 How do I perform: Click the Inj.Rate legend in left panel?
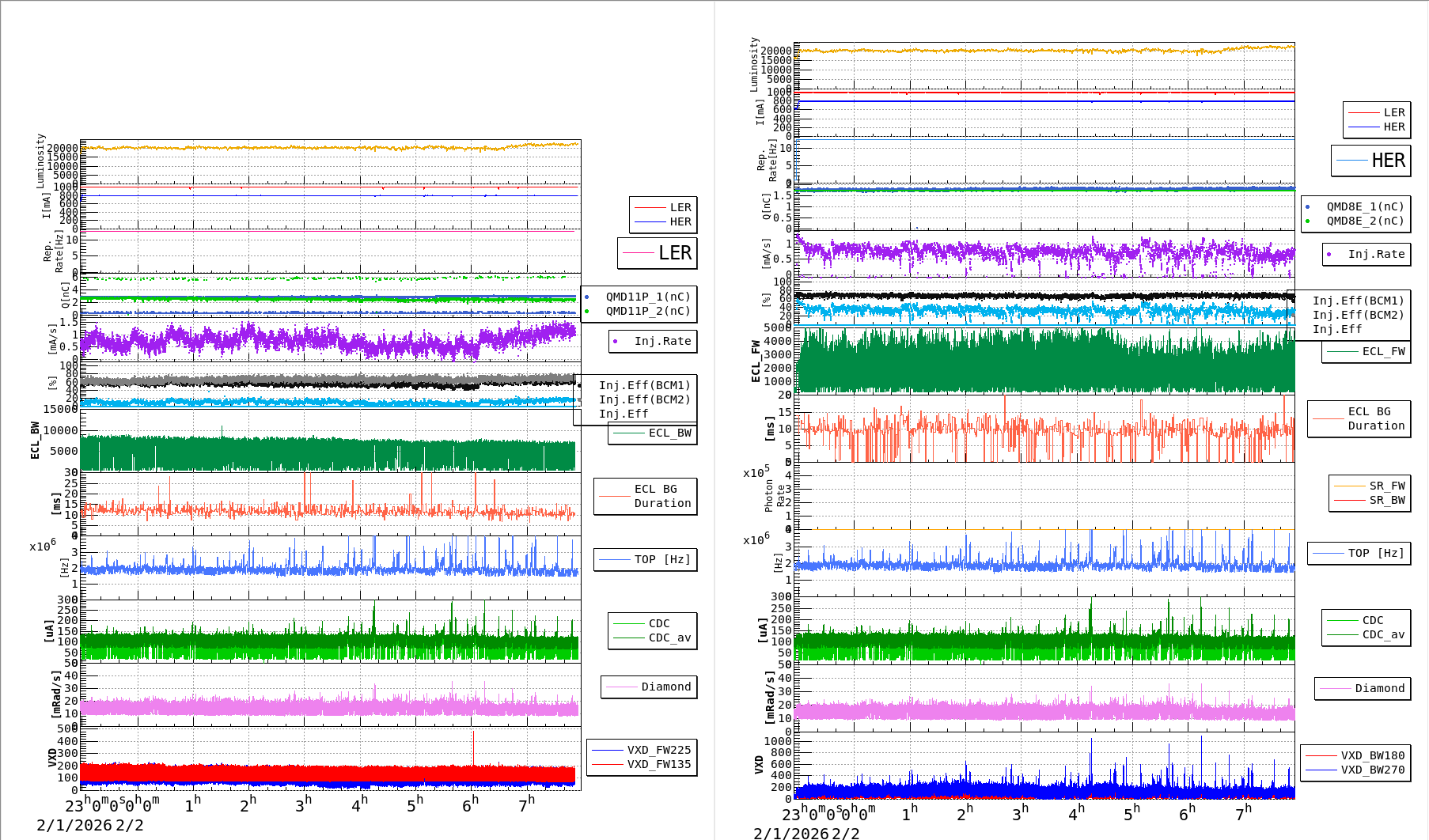pyautogui.click(x=661, y=341)
